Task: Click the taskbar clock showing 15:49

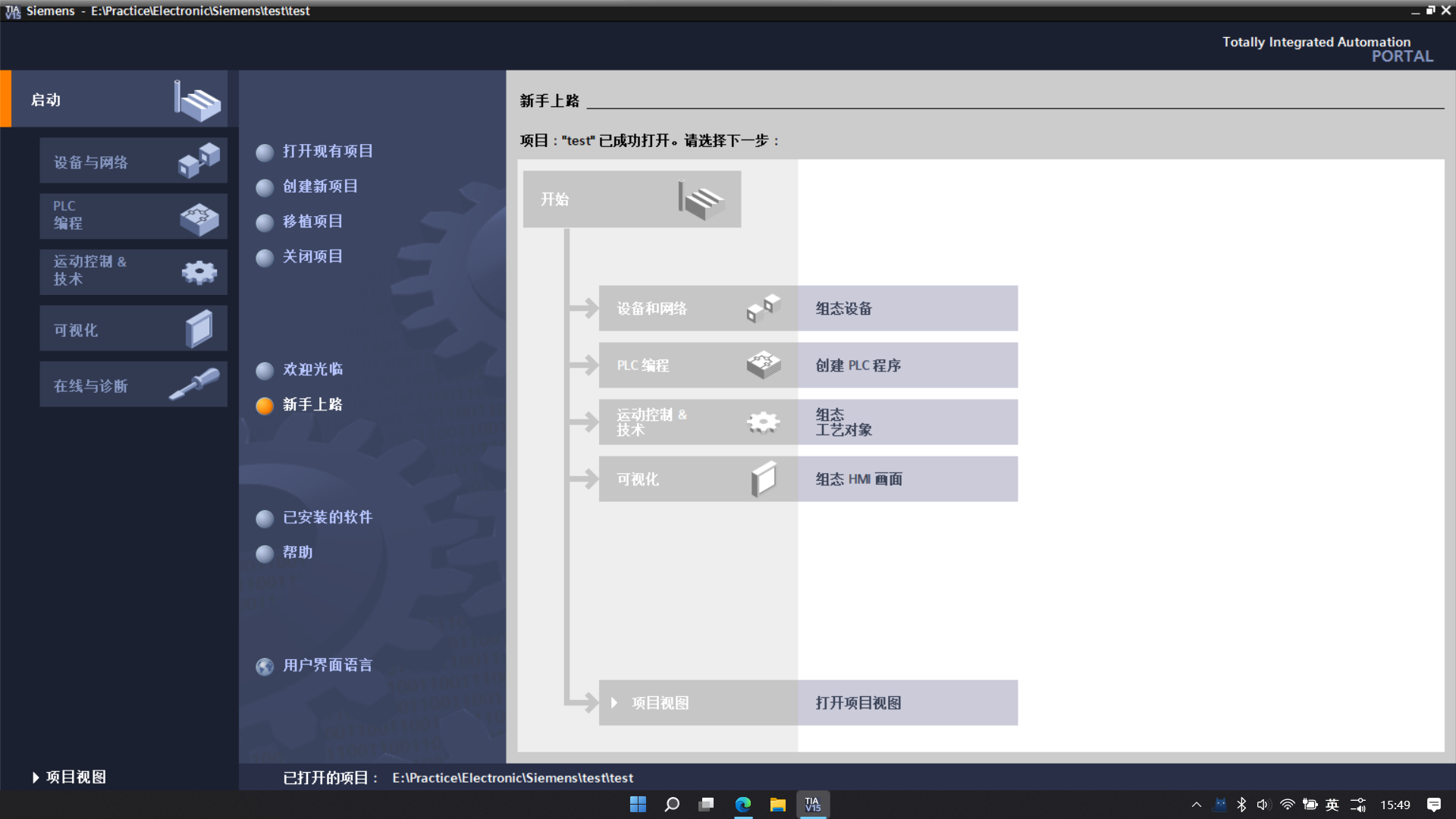Action: (1395, 805)
